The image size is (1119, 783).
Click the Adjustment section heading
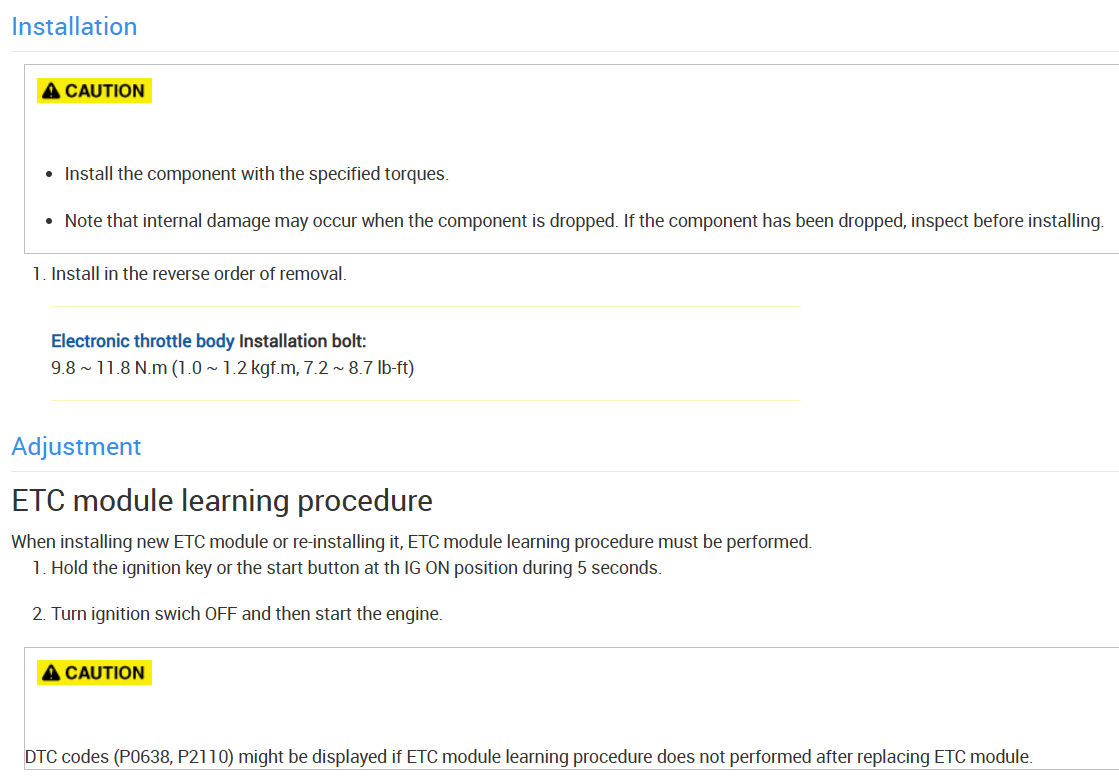[x=76, y=447]
